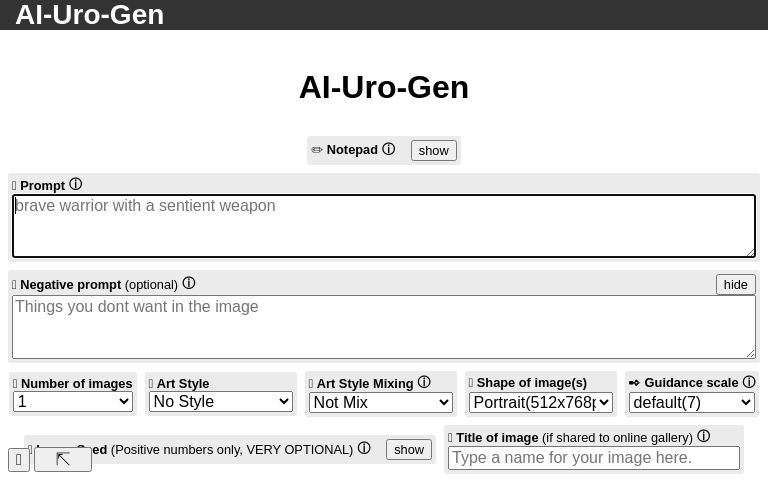The height and width of the screenshot is (480, 768).
Task: Click the Art Style Mixing info icon
Action: tap(424, 382)
